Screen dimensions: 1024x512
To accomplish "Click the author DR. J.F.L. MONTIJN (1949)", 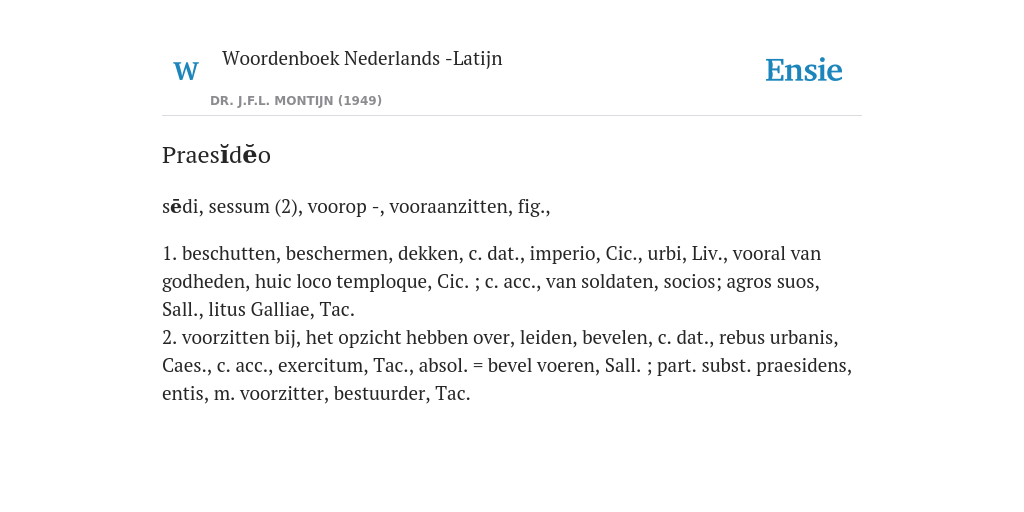I will click(296, 101).
